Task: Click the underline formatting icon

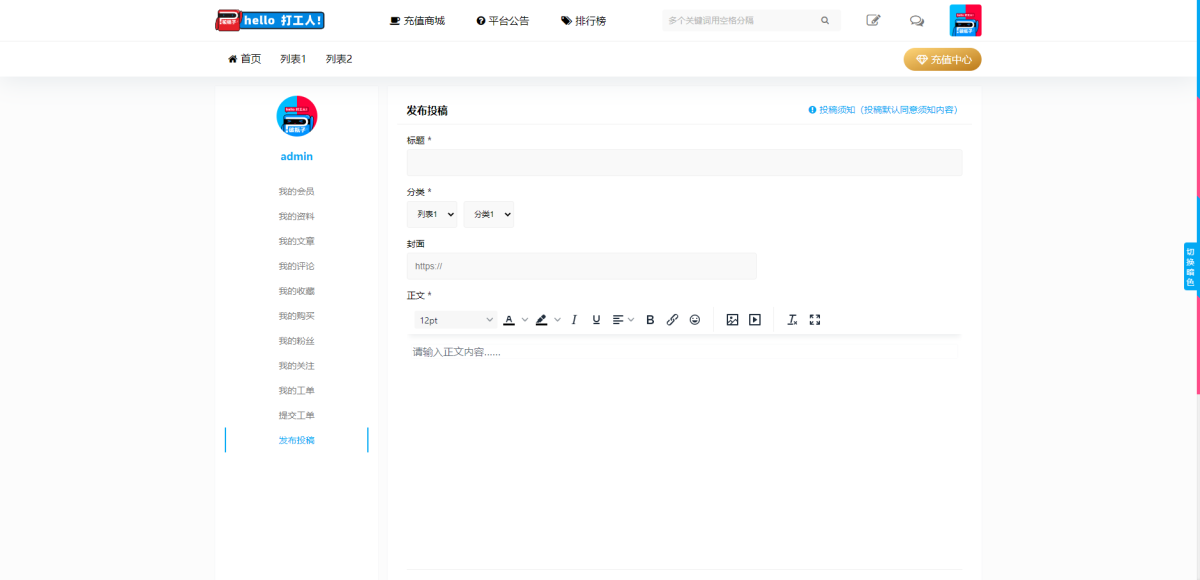Action: 597,320
